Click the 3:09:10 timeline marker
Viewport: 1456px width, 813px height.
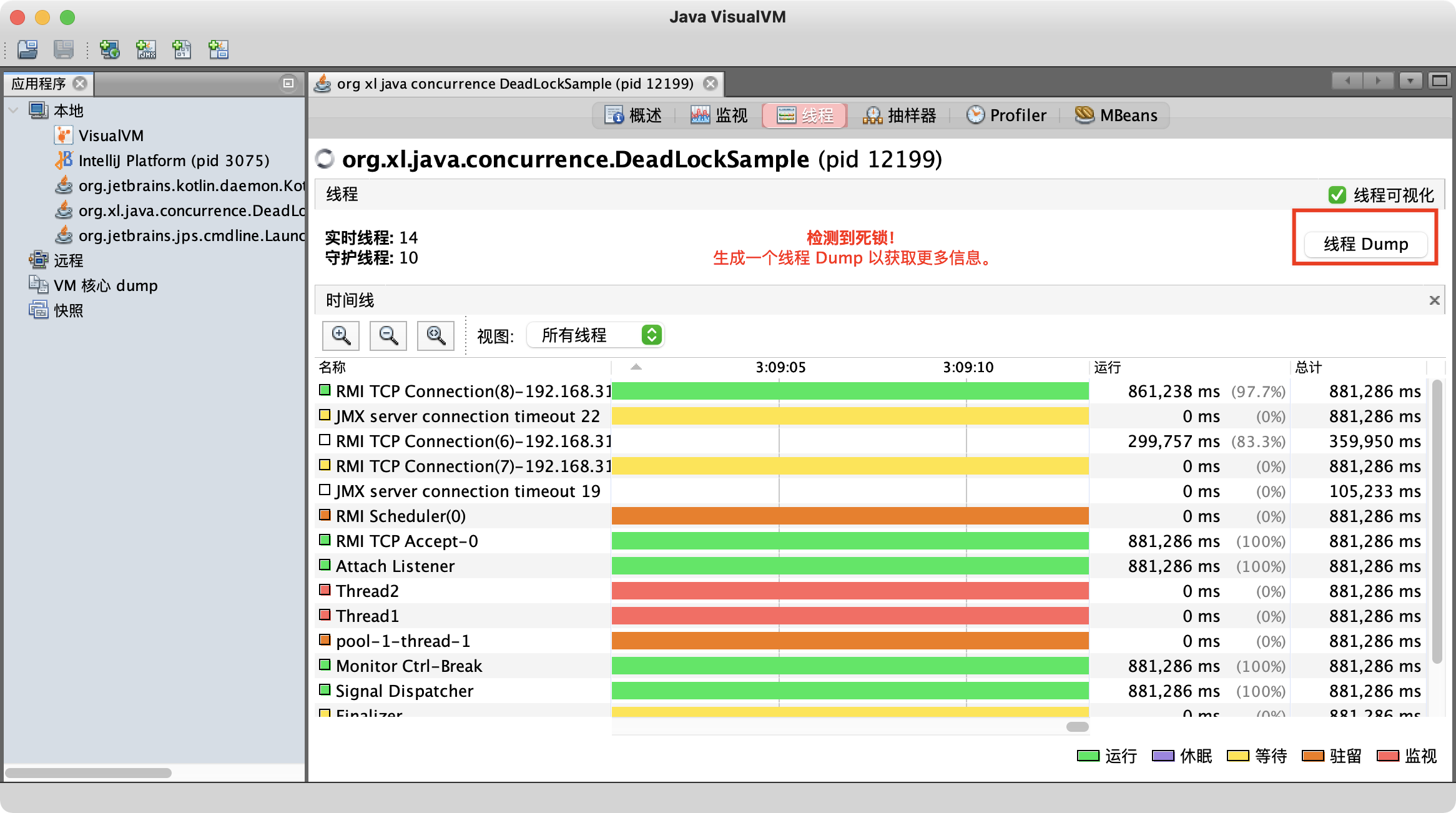click(x=968, y=367)
